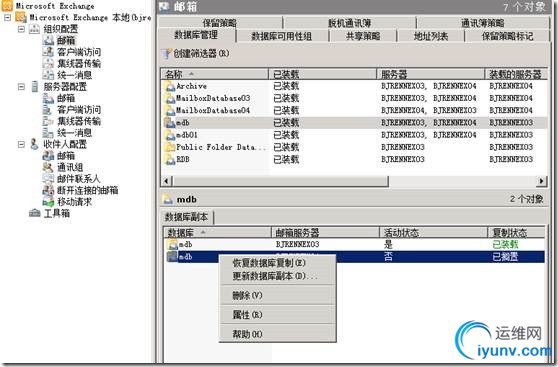Sort copies by 邮箱服务器 column header
The image size is (558, 367).
pyautogui.click(x=325, y=233)
